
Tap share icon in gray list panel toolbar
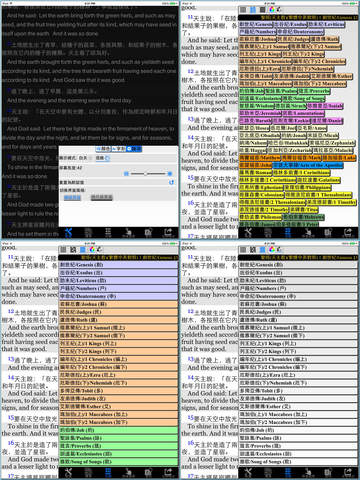pos(348,473)
